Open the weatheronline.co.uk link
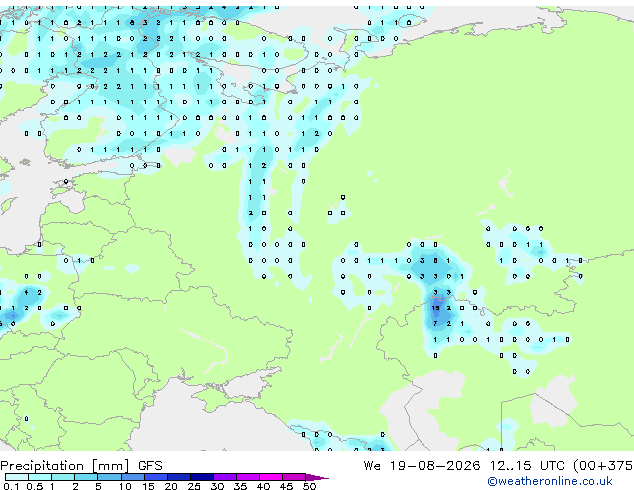634x490 pixels. 550,481
